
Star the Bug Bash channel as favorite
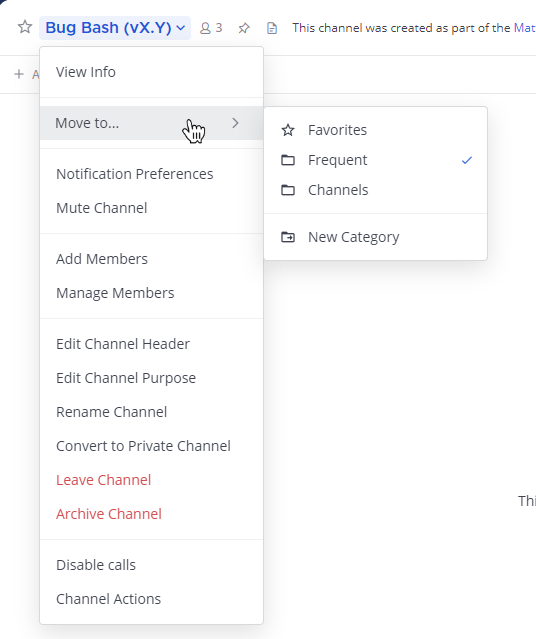coord(25,27)
